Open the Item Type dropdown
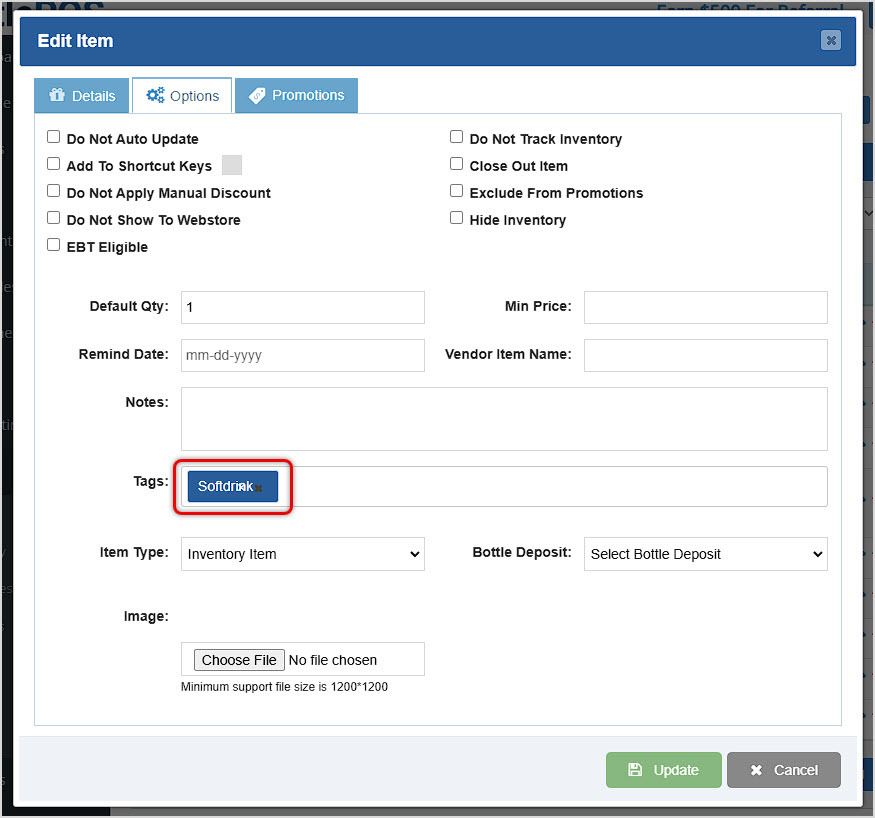This screenshot has height=818, width=875. (x=302, y=554)
